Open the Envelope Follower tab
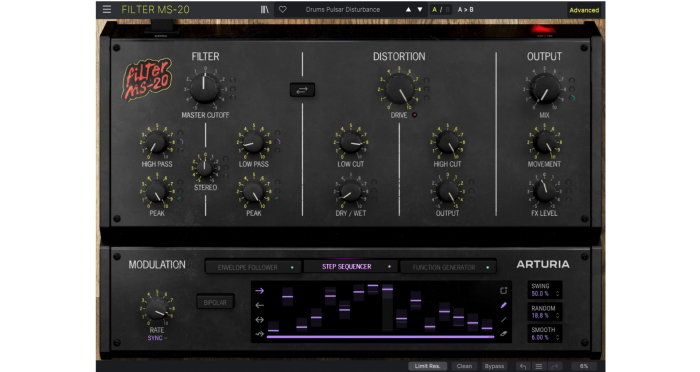Screen dimensions: 700x372 click(x=254, y=268)
